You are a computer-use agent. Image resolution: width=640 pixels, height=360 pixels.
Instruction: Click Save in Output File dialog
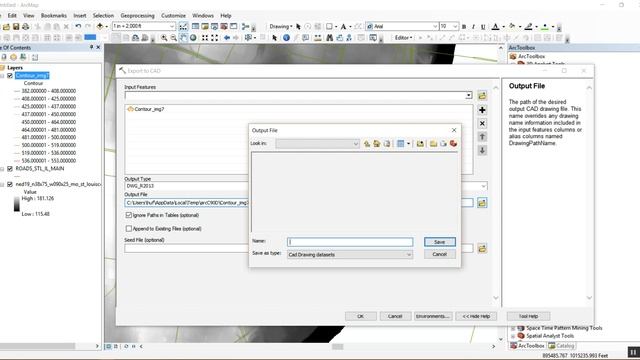pyautogui.click(x=440, y=242)
